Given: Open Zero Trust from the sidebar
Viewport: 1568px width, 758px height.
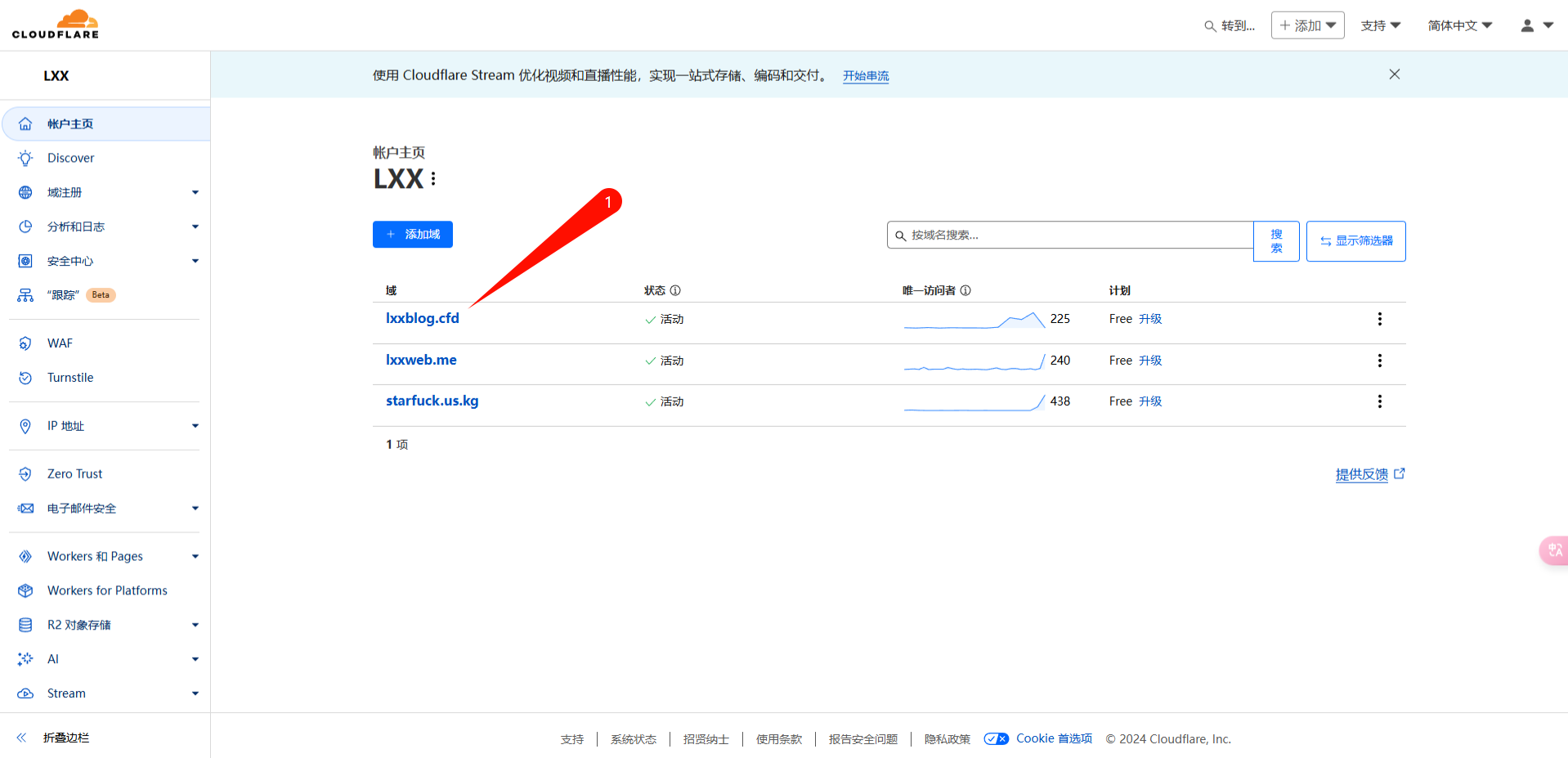Looking at the screenshot, I should click(74, 473).
